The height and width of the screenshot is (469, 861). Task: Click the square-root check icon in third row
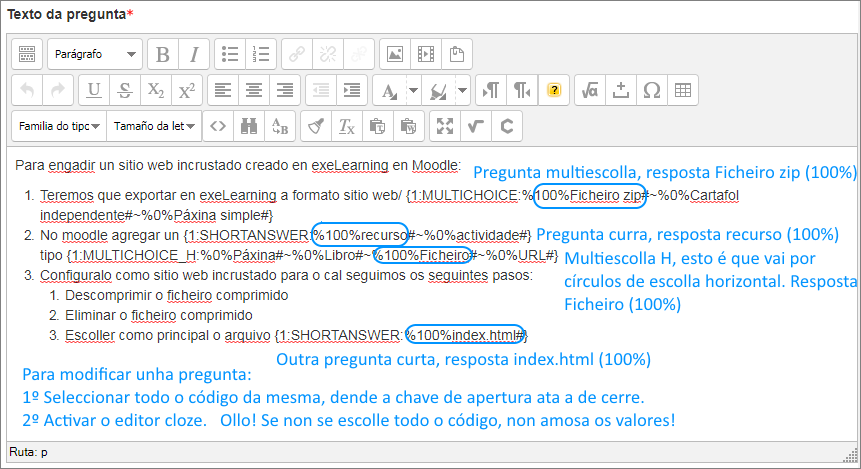pyautogui.click(x=476, y=126)
